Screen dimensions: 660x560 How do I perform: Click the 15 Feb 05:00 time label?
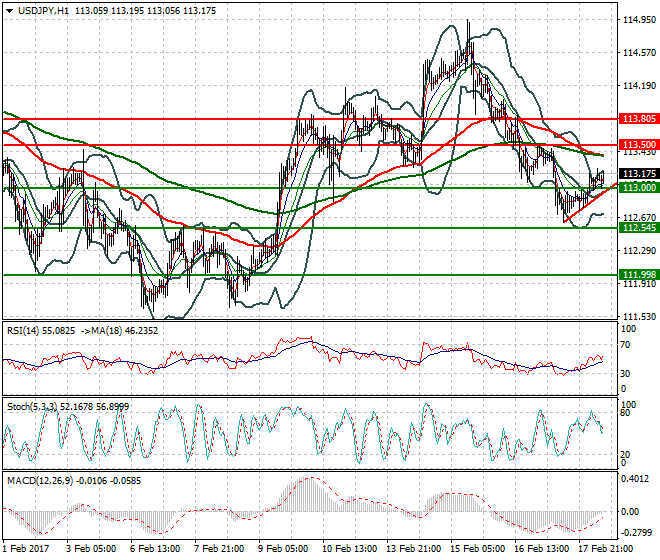[477, 549]
